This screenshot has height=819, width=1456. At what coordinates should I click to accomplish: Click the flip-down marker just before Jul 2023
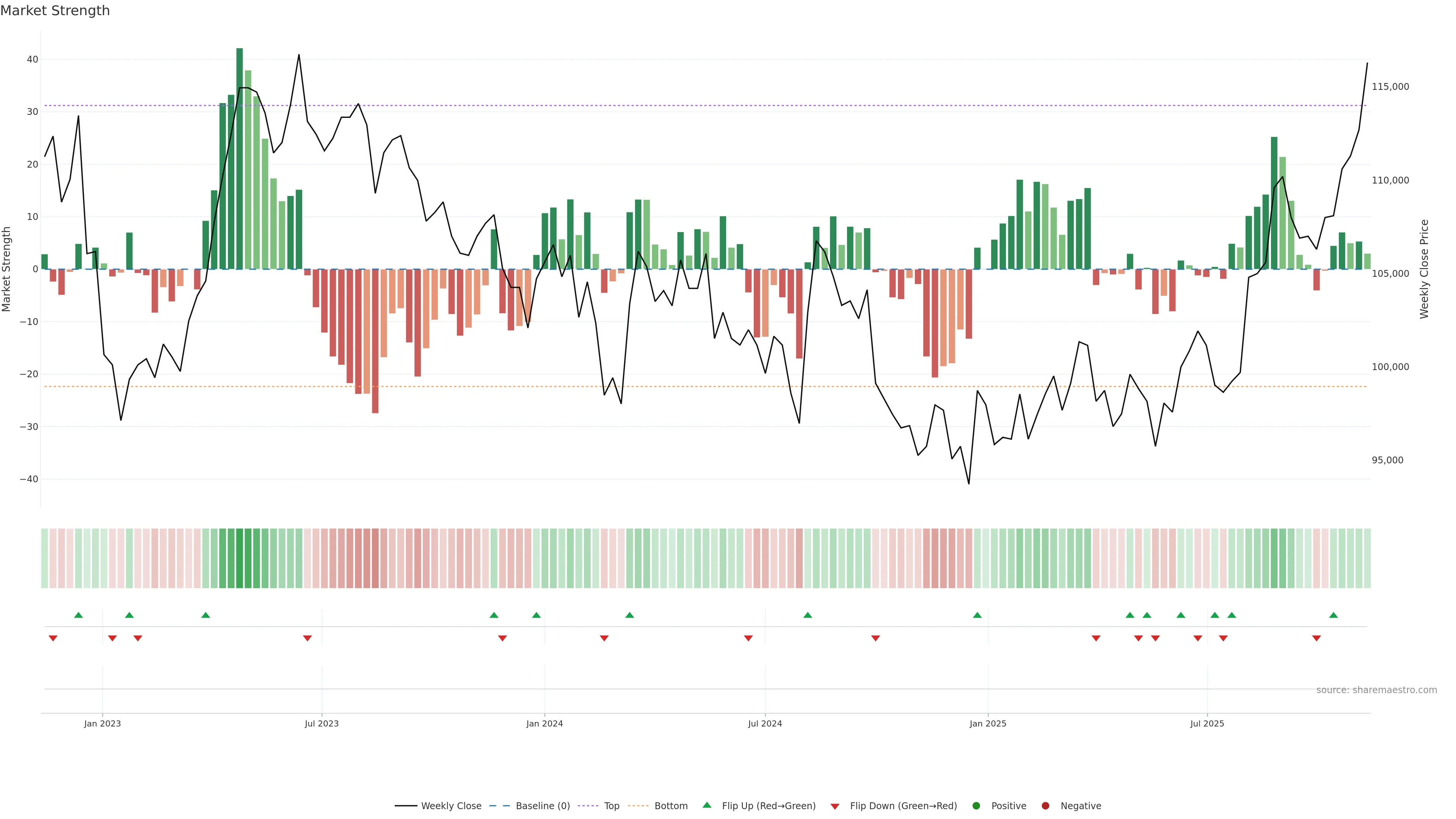pyautogui.click(x=308, y=638)
